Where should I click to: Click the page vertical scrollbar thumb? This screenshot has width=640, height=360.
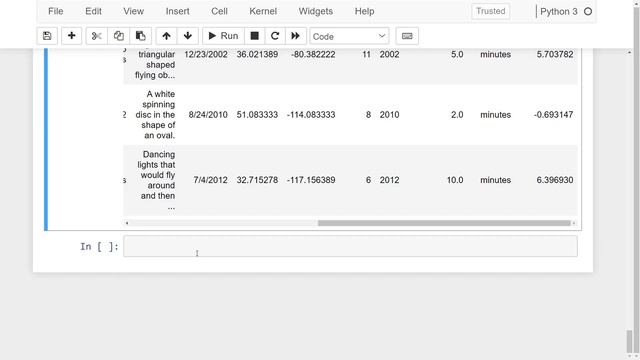coord(629,341)
